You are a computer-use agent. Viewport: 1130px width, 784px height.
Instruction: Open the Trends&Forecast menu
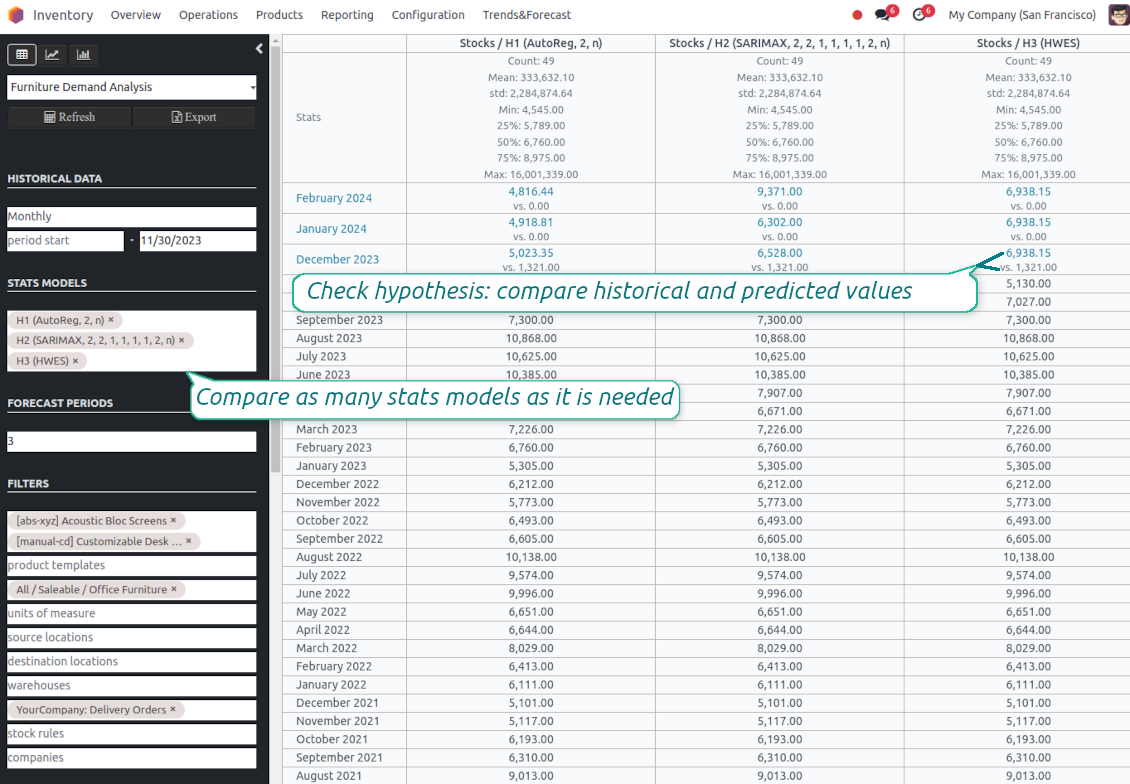pyautogui.click(x=527, y=15)
